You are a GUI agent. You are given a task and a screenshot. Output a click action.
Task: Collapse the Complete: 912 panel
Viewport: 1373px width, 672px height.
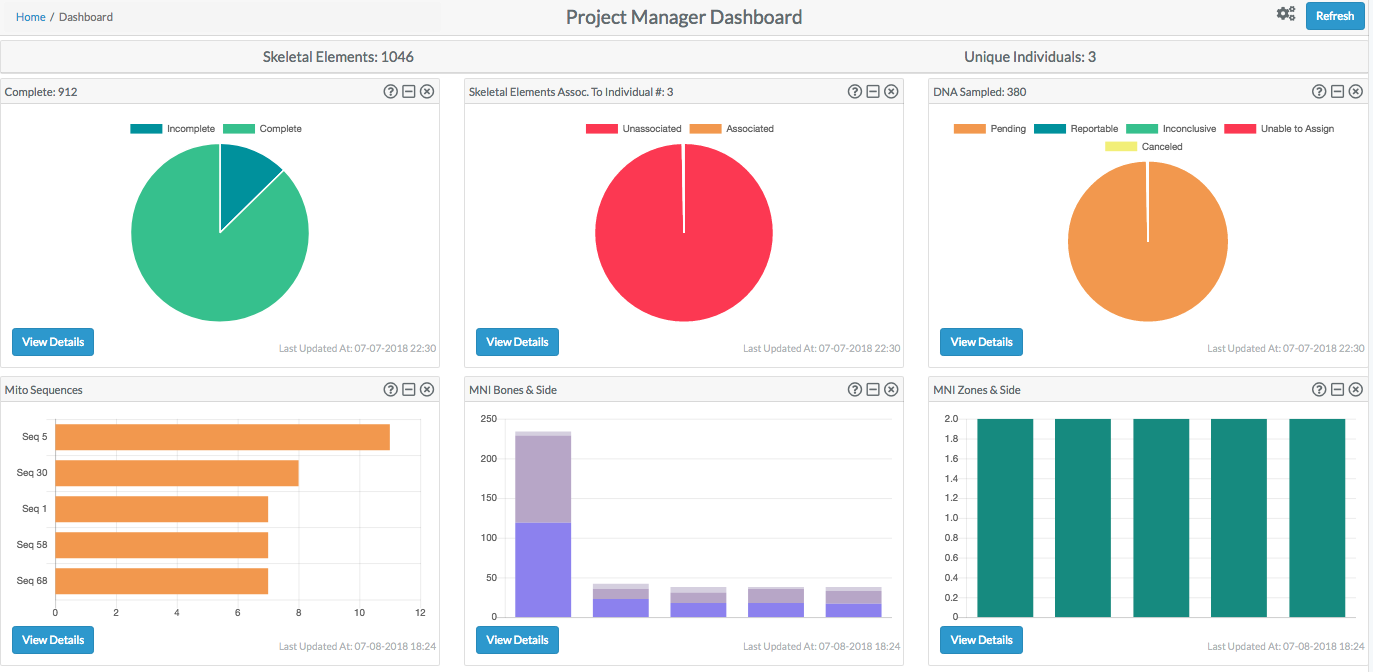click(x=409, y=91)
